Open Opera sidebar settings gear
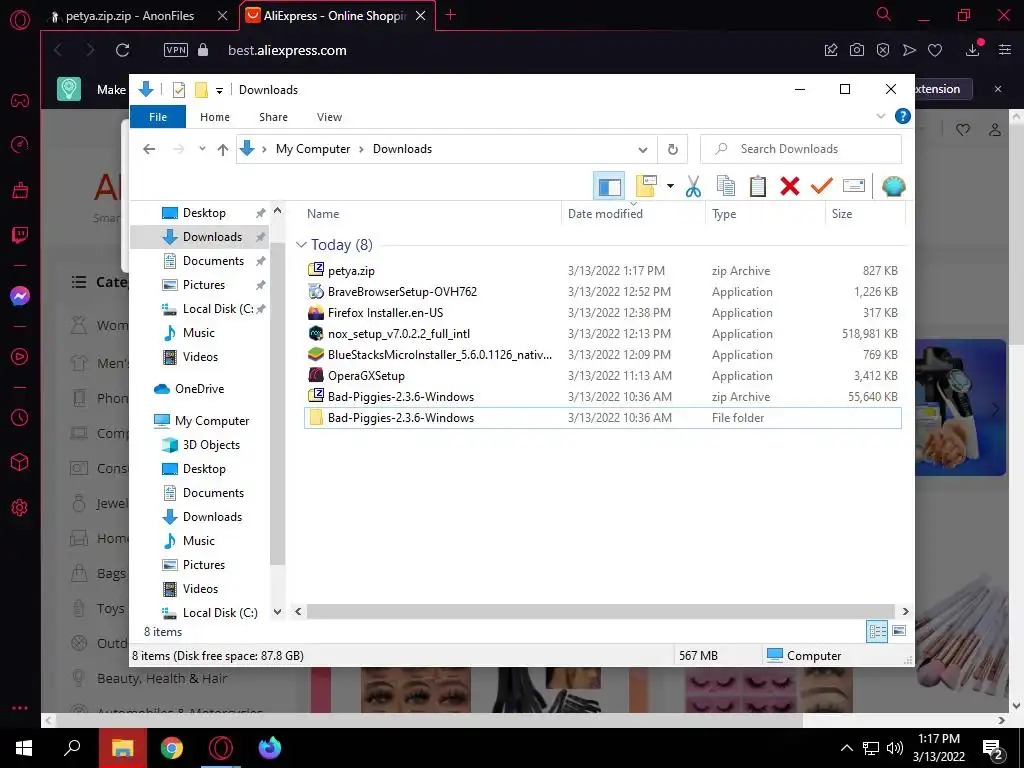1024x768 pixels. (20, 507)
